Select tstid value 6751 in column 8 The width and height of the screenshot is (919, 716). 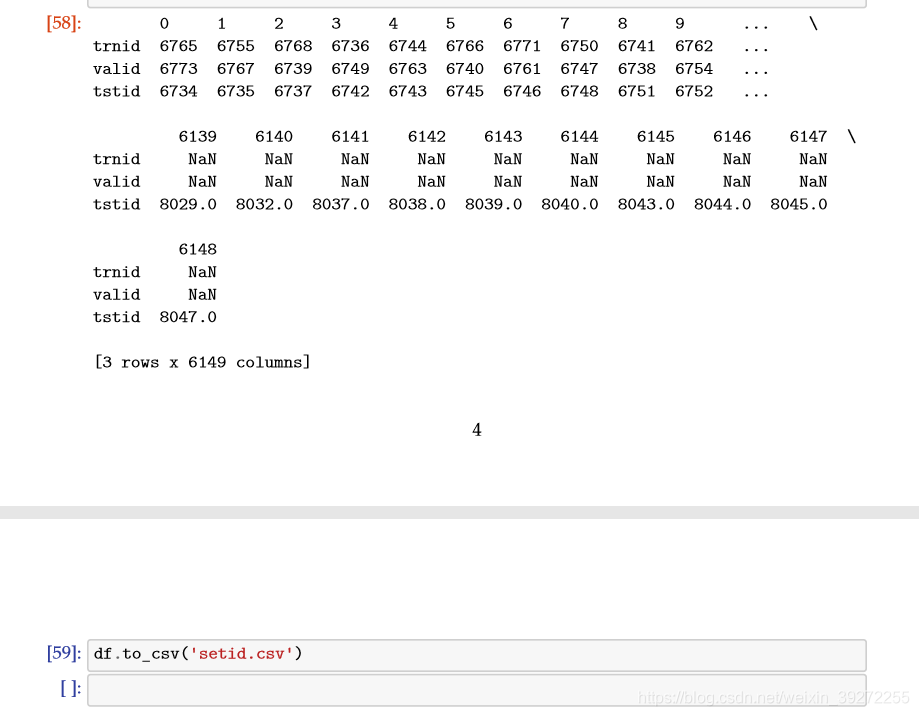coord(637,91)
